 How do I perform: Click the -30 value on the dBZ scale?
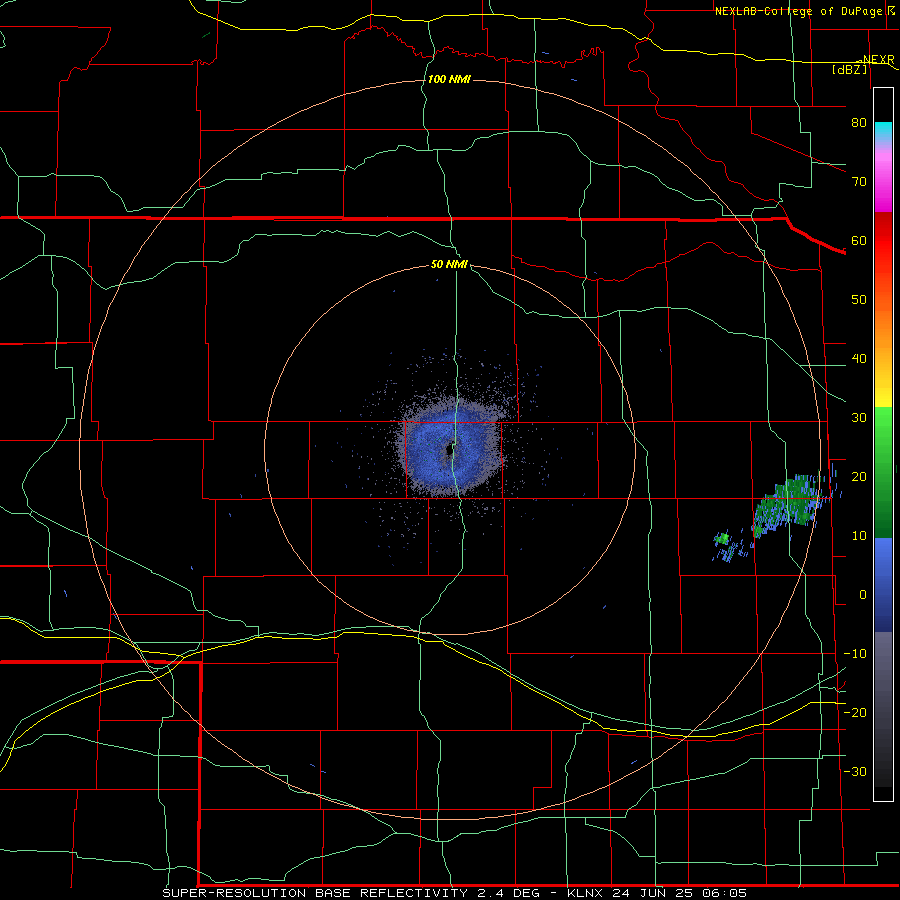(855, 771)
